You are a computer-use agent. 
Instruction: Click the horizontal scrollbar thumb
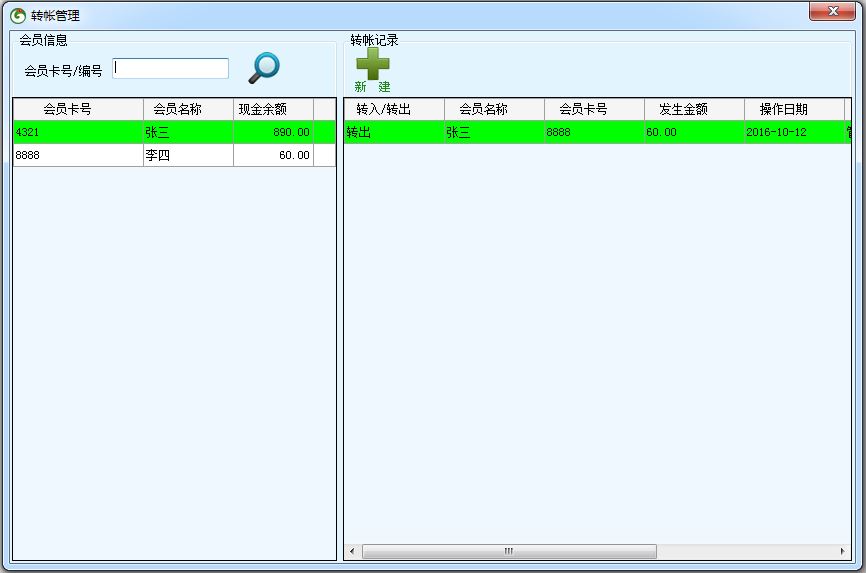tap(509, 551)
